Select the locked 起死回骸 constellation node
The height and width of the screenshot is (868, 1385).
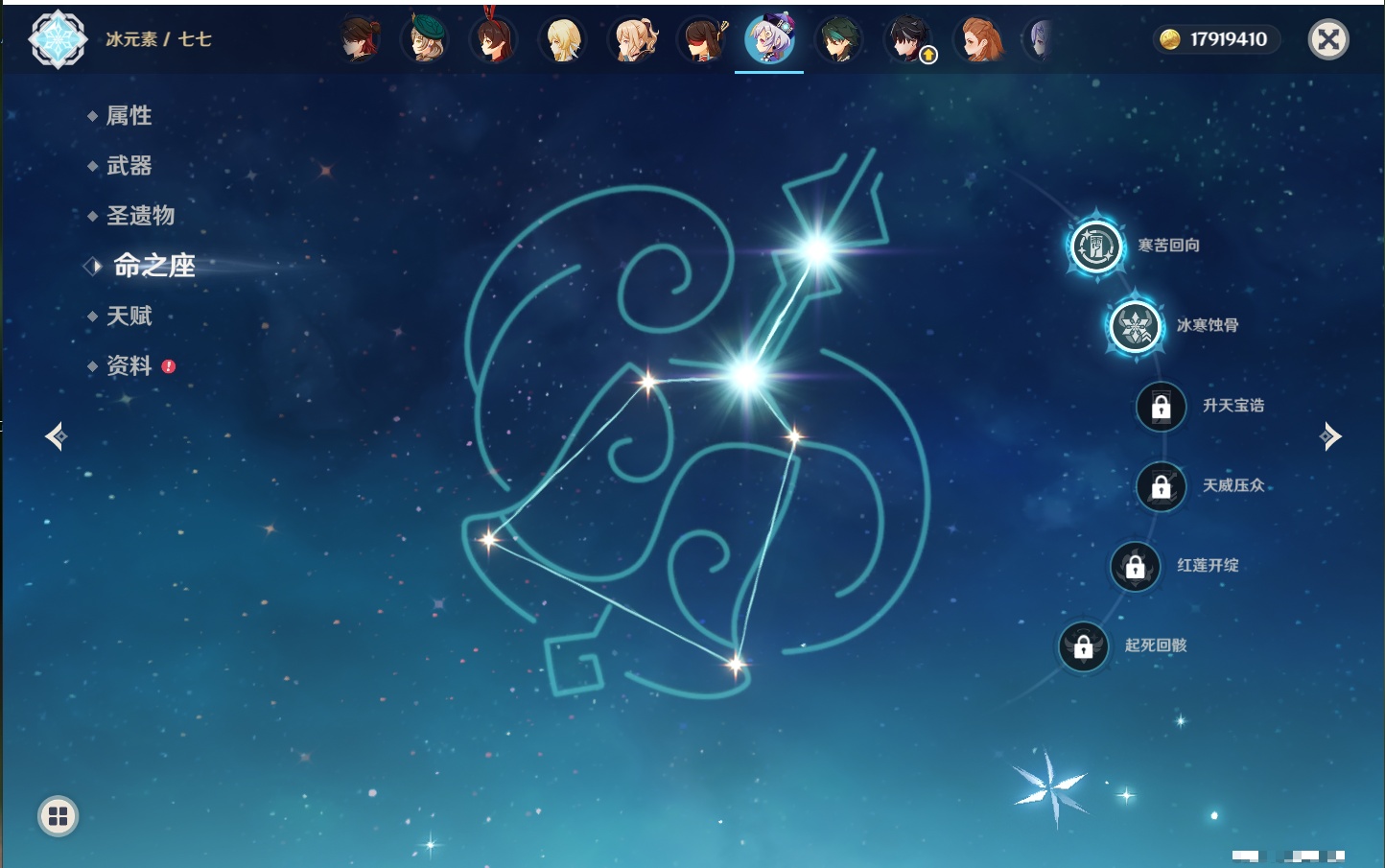point(1083,645)
